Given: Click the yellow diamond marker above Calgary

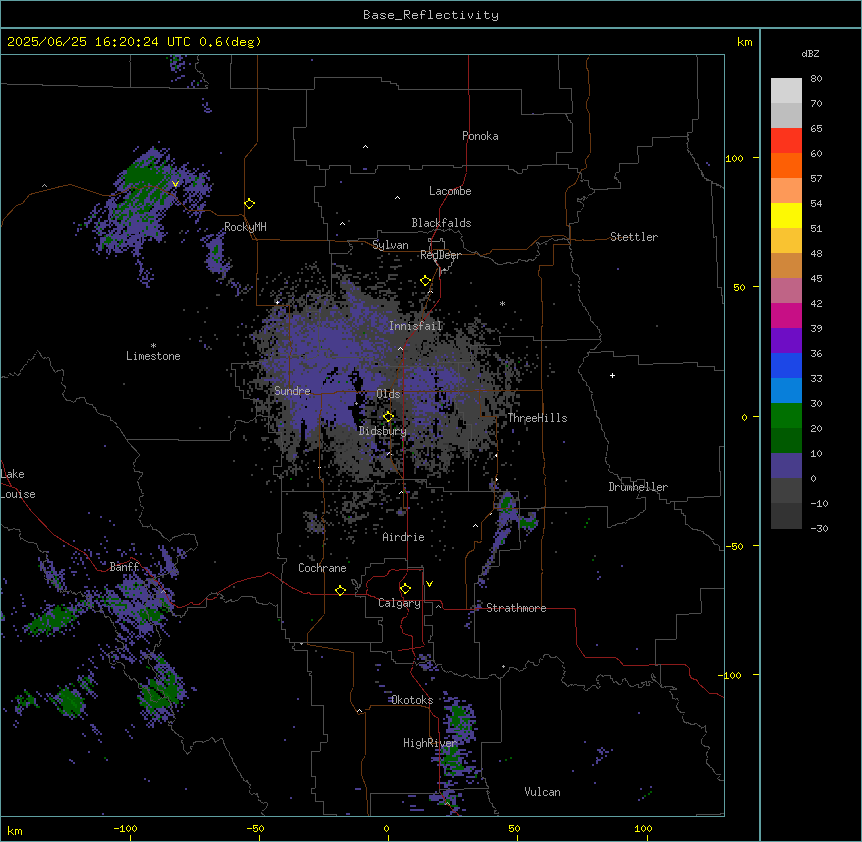Looking at the screenshot, I should [405, 589].
